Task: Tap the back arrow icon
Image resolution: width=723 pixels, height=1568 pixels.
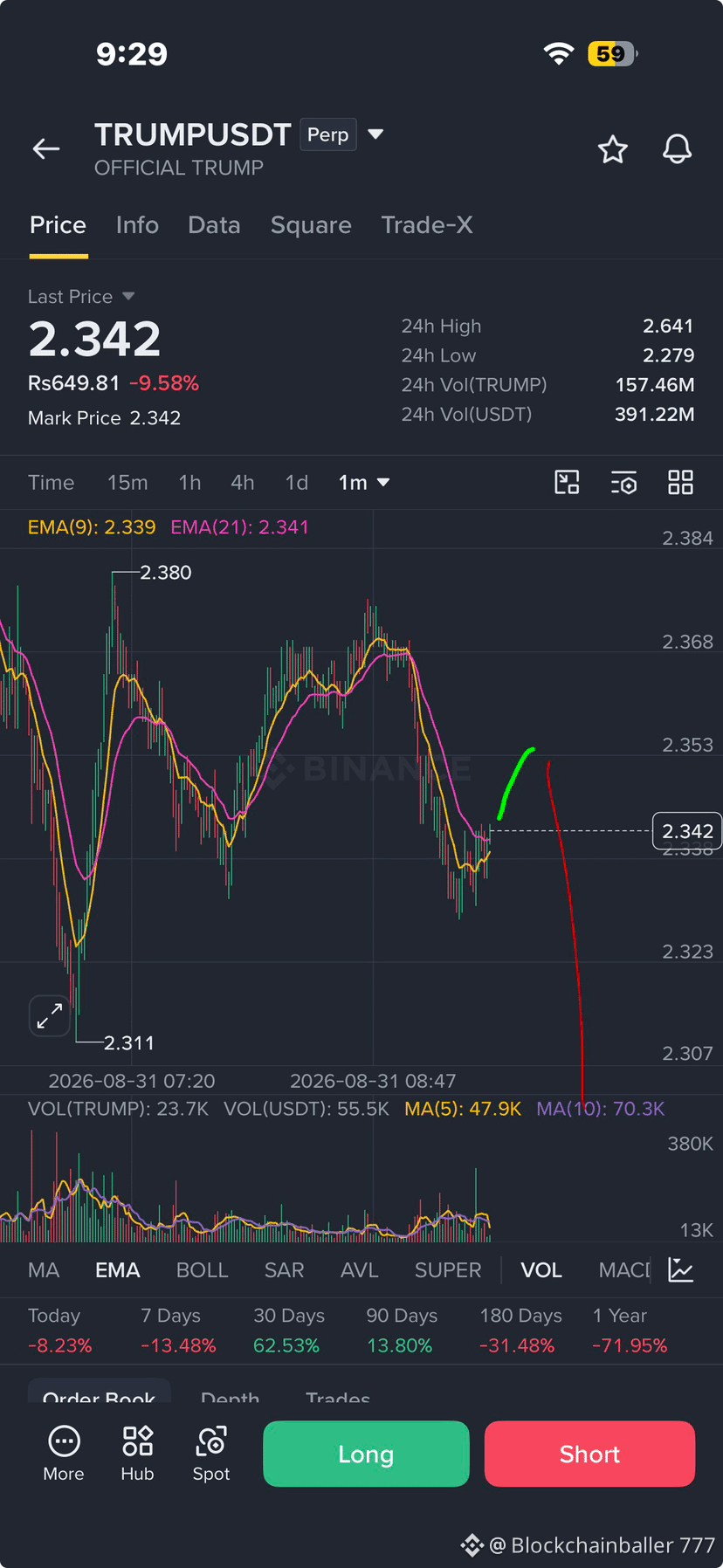Action: pos(46,149)
